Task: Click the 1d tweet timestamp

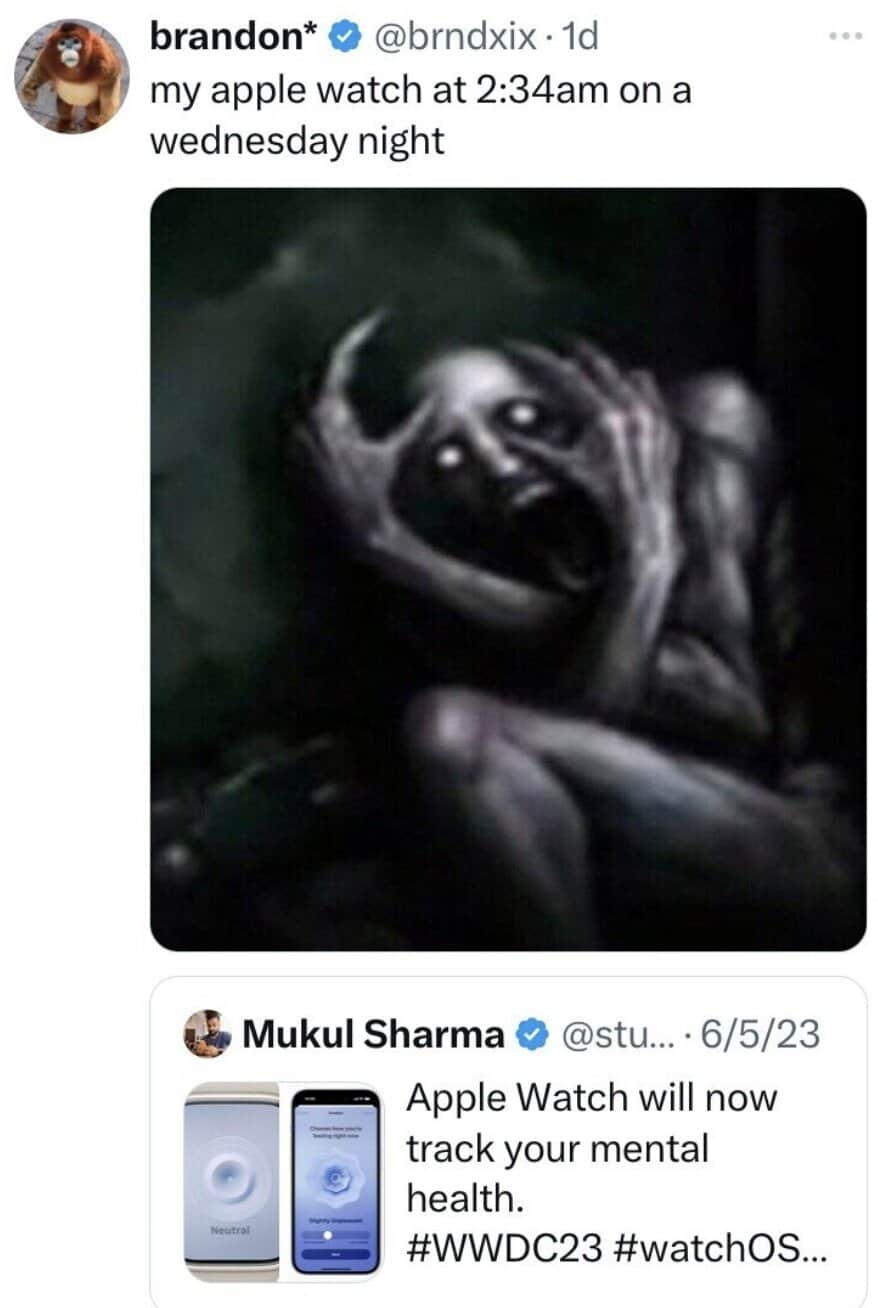Action: tap(580, 38)
